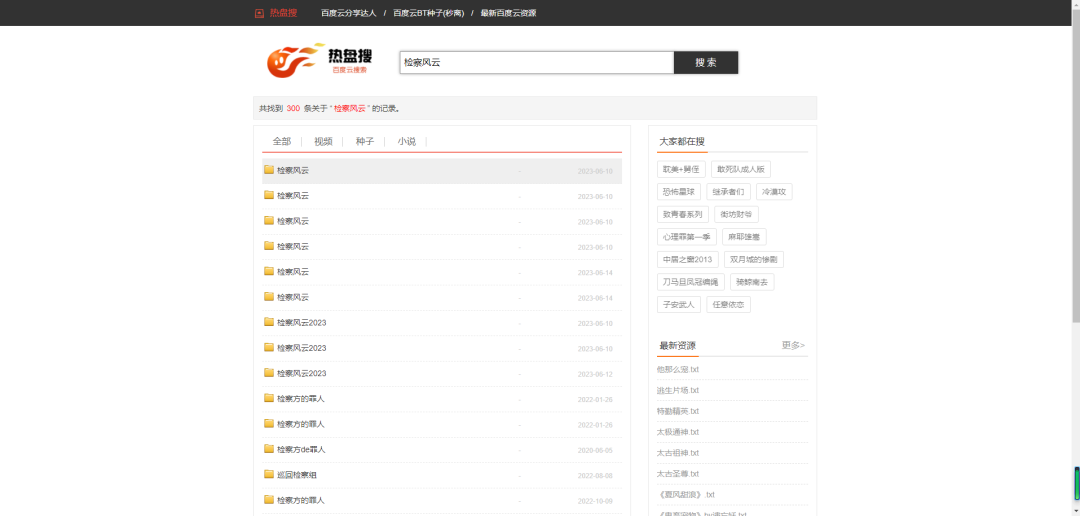Open 太极通神.txt in latest resources
1080x516 pixels.
[x=678, y=432]
